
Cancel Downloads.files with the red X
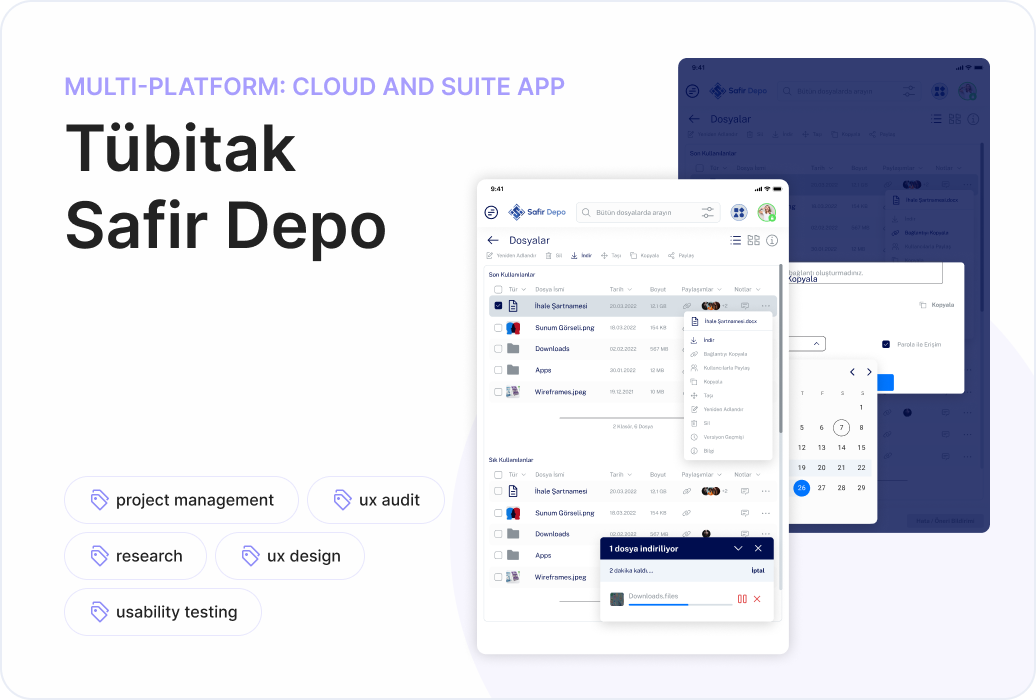tap(757, 599)
